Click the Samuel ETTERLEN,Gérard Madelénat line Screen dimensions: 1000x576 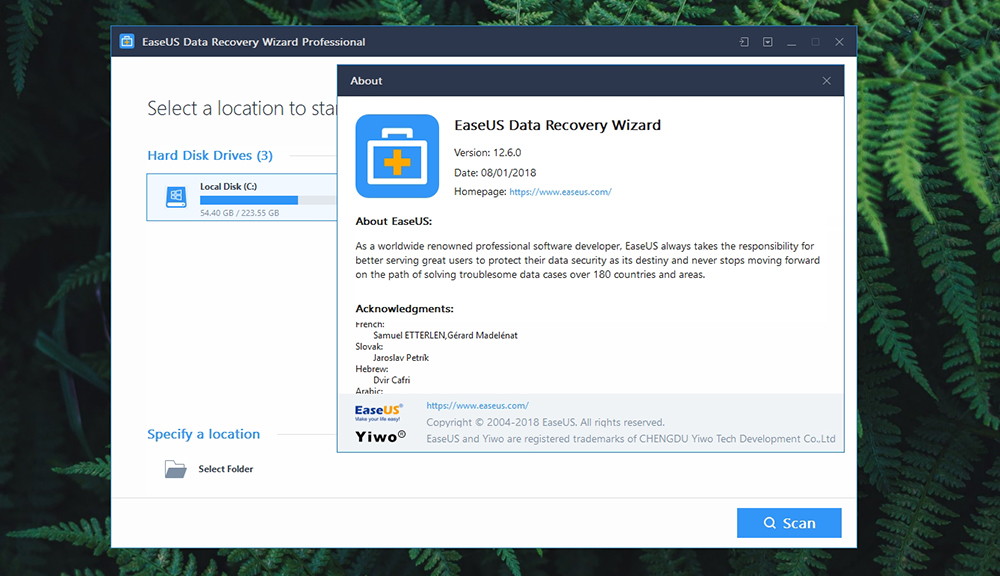[445, 336]
